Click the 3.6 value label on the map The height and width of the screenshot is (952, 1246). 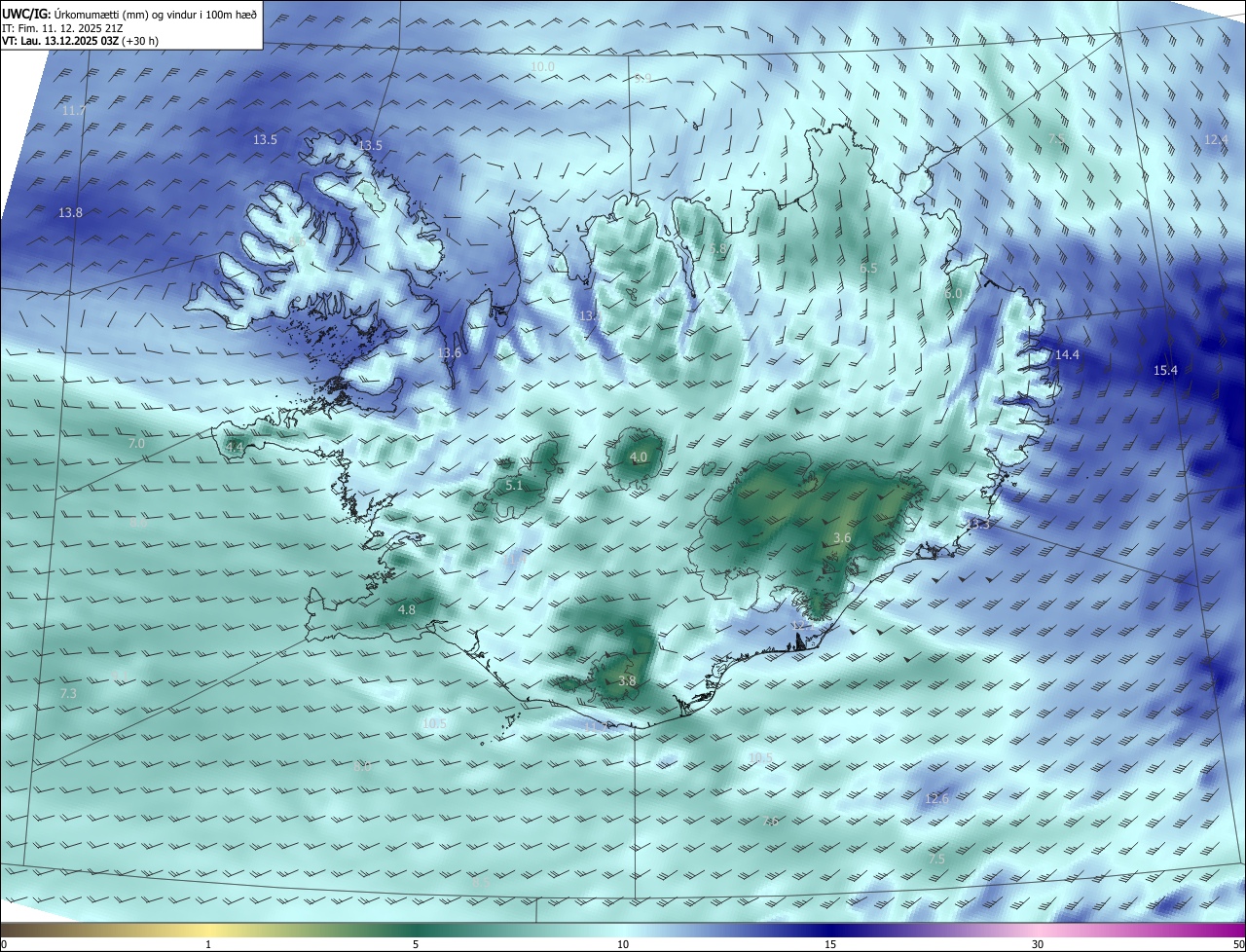point(843,538)
